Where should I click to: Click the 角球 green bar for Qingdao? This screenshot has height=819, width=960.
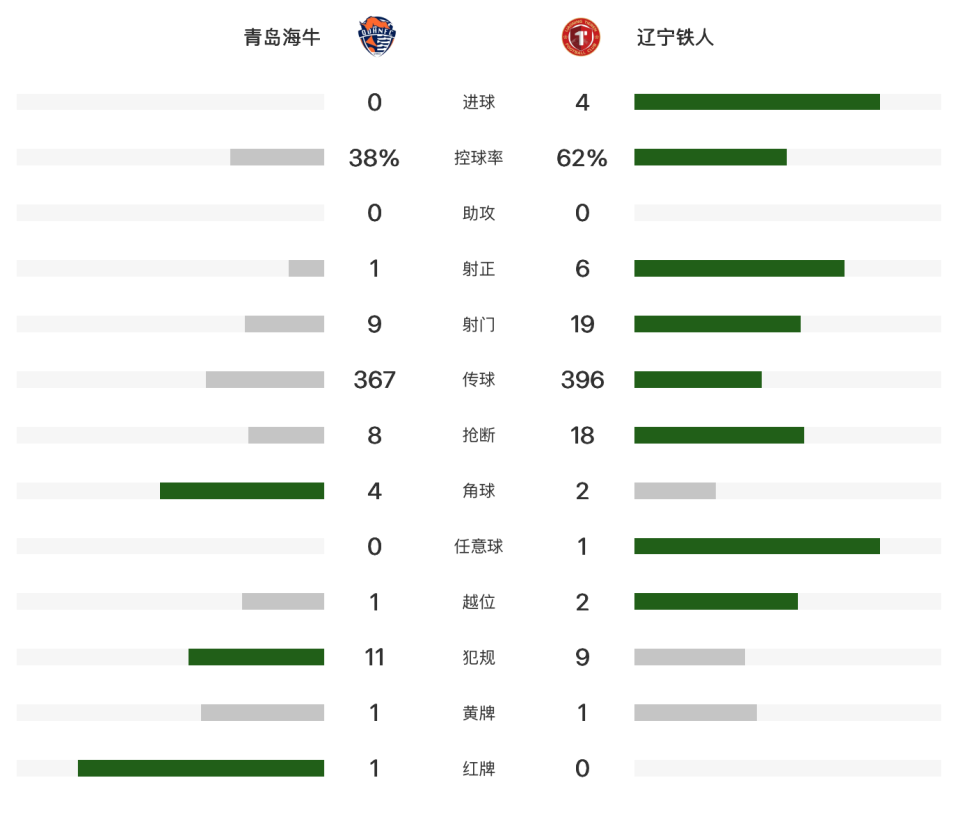242,491
